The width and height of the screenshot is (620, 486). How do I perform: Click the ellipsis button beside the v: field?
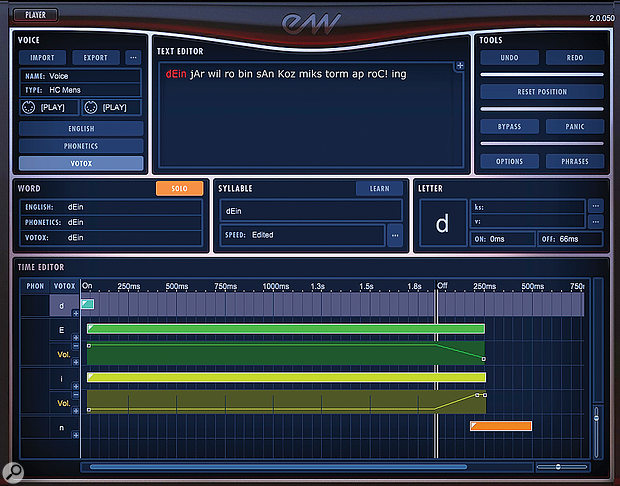596,222
